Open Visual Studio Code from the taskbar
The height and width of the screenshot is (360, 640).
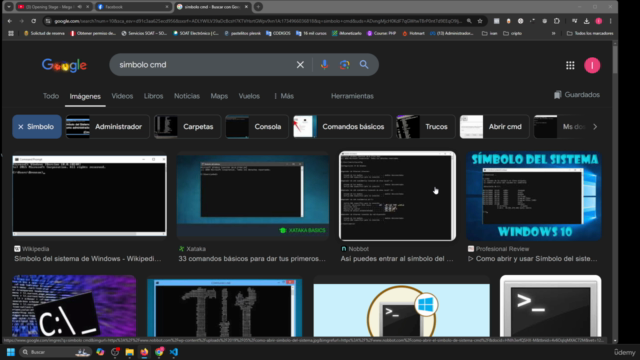[173, 352]
